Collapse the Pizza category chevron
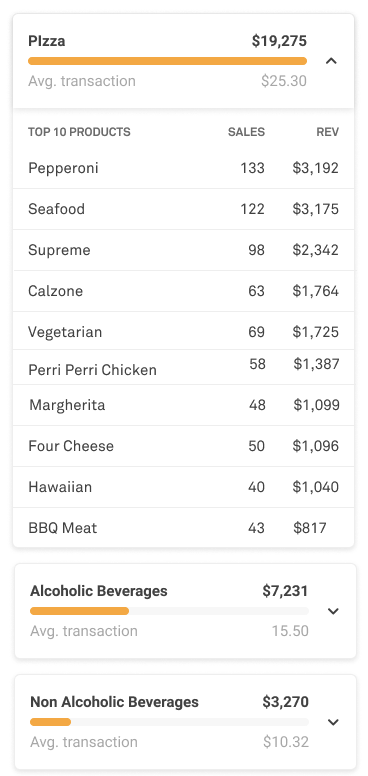Viewport: 368px width, 776px height. [x=331, y=61]
